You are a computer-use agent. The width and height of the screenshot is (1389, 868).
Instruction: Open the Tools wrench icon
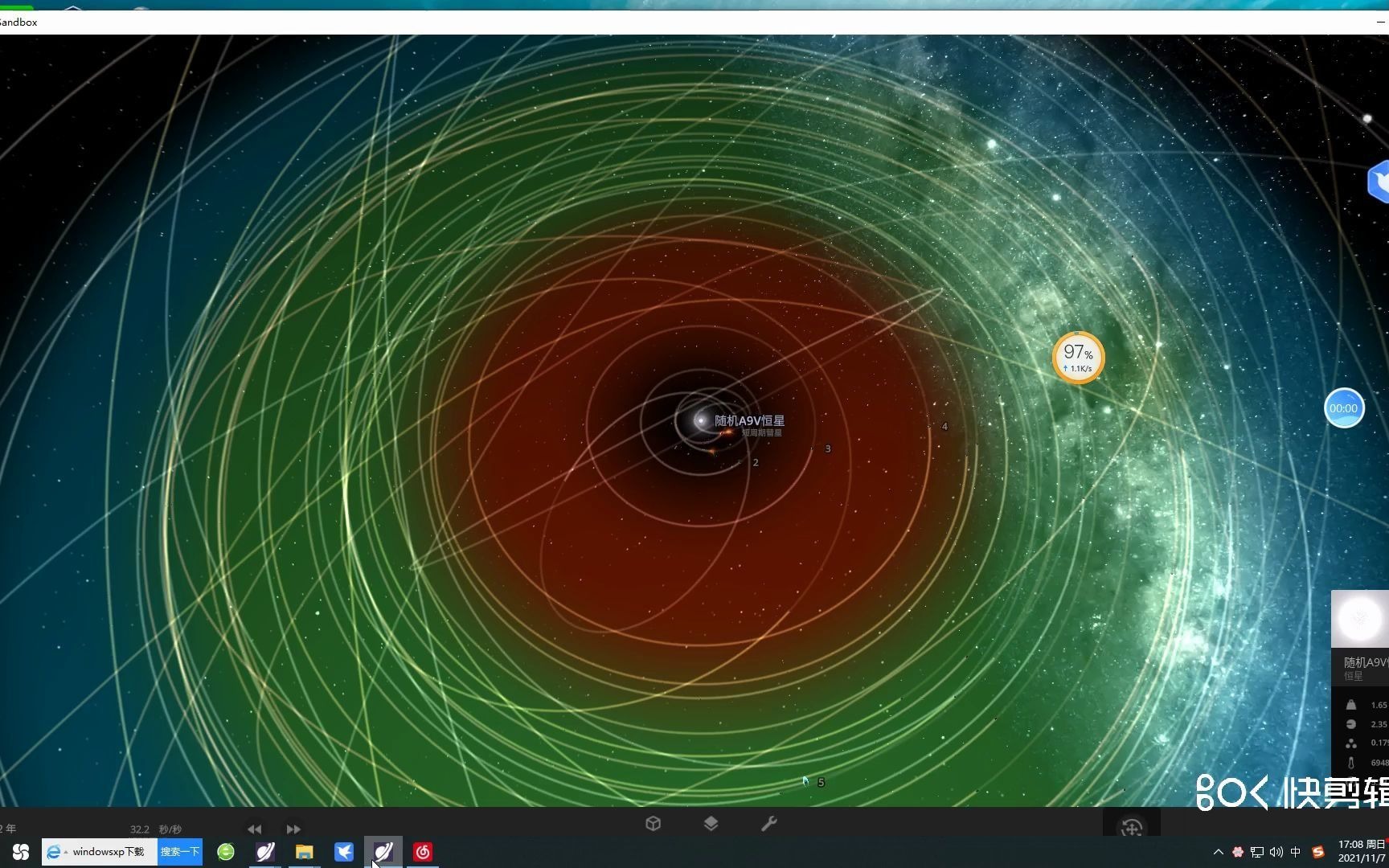[x=768, y=824]
